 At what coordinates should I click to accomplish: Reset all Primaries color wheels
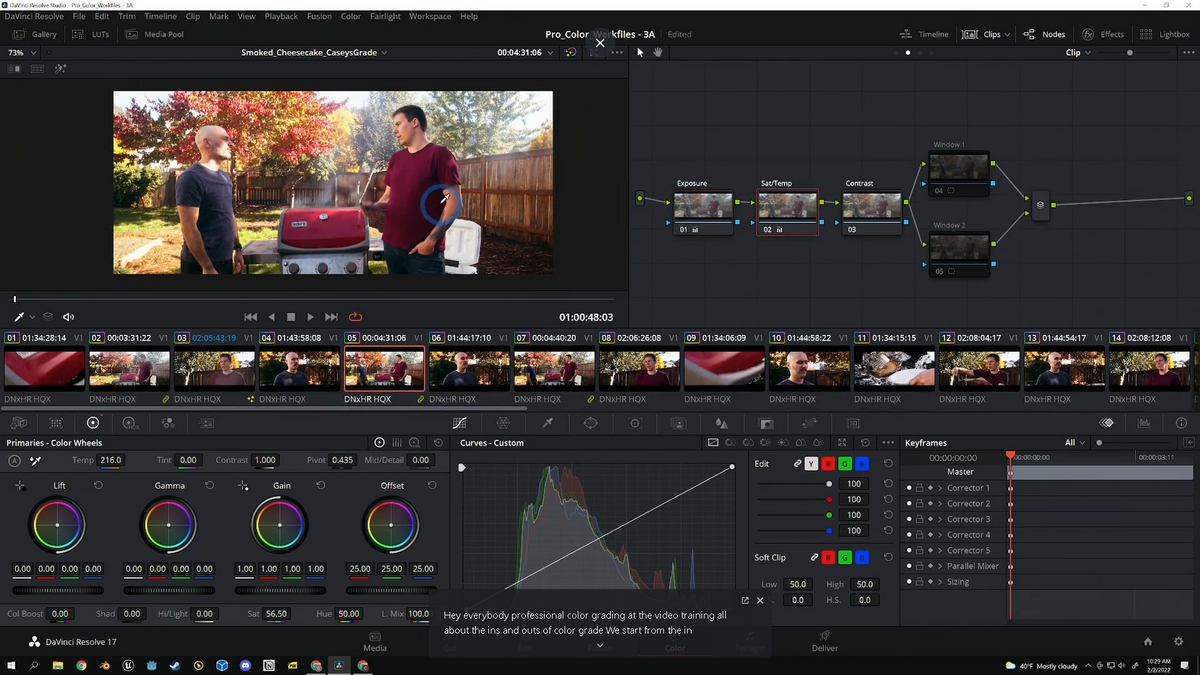tap(438, 442)
